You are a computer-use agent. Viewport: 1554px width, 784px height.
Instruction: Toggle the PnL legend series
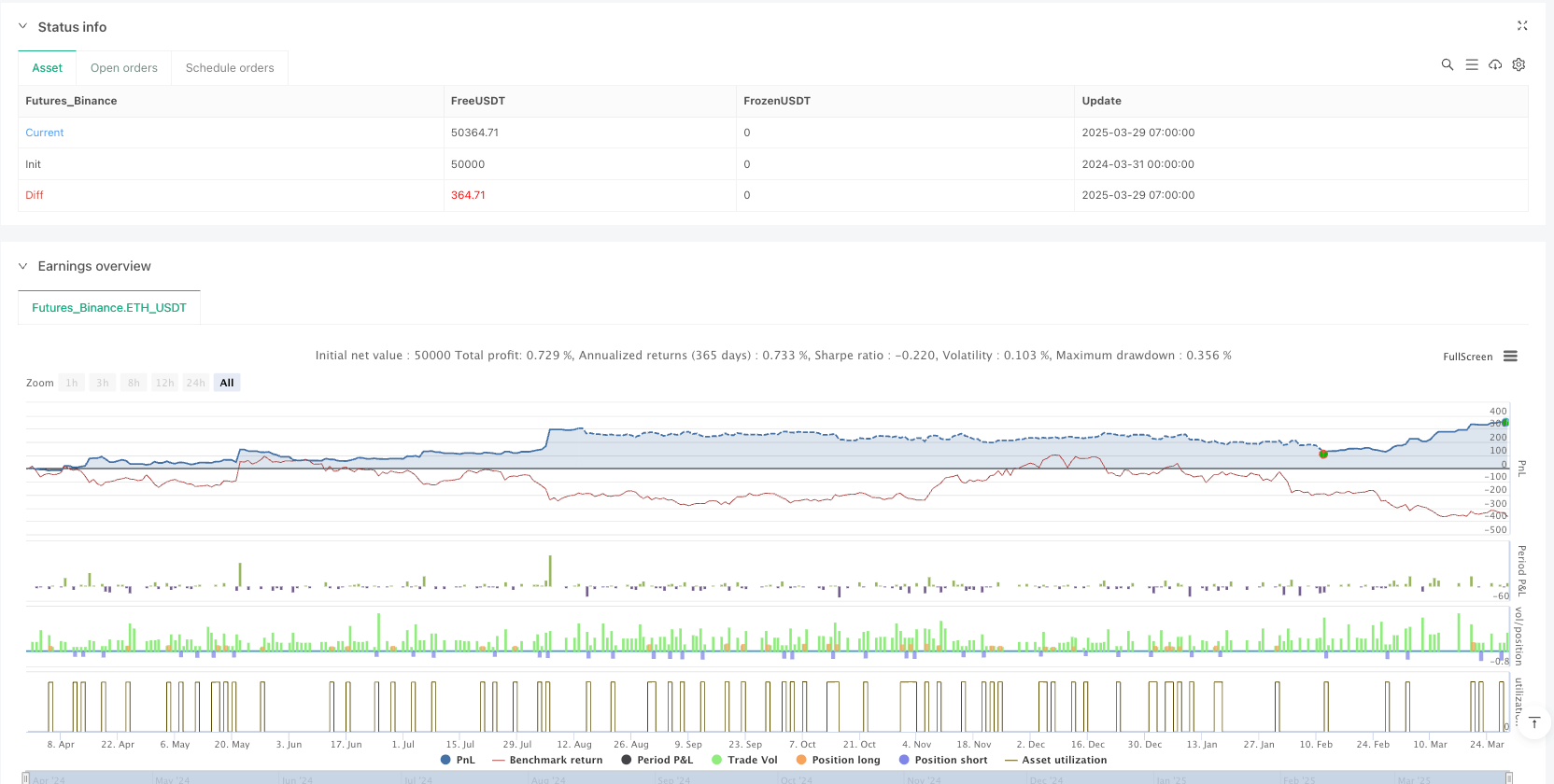(x=458, y=760)
